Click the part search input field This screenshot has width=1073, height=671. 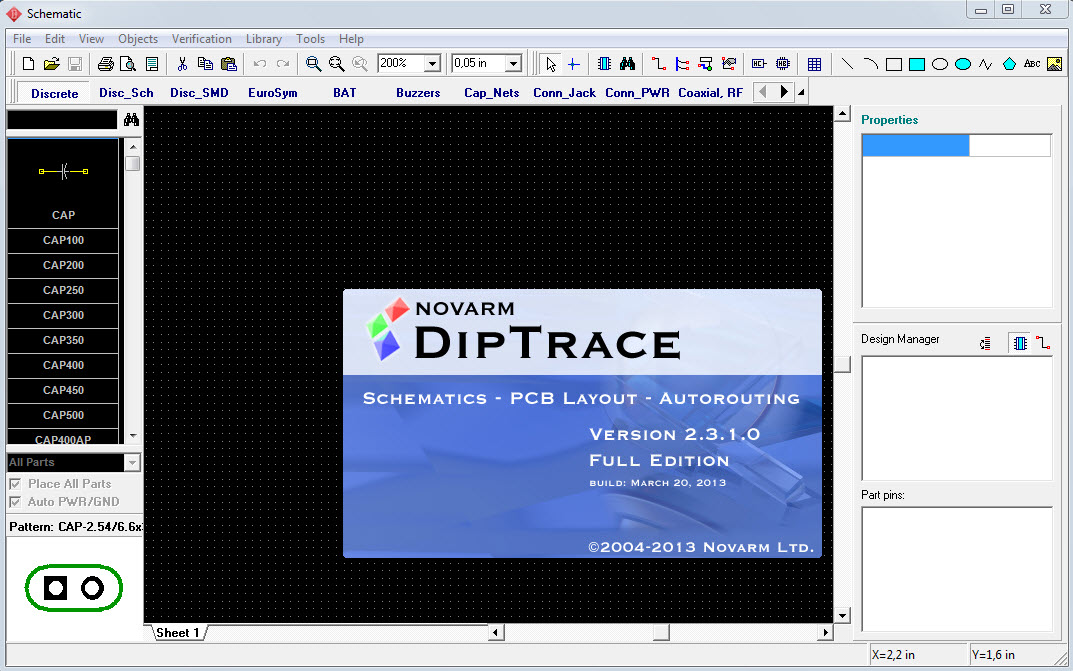pyautogui.click(x=62, y=120)
